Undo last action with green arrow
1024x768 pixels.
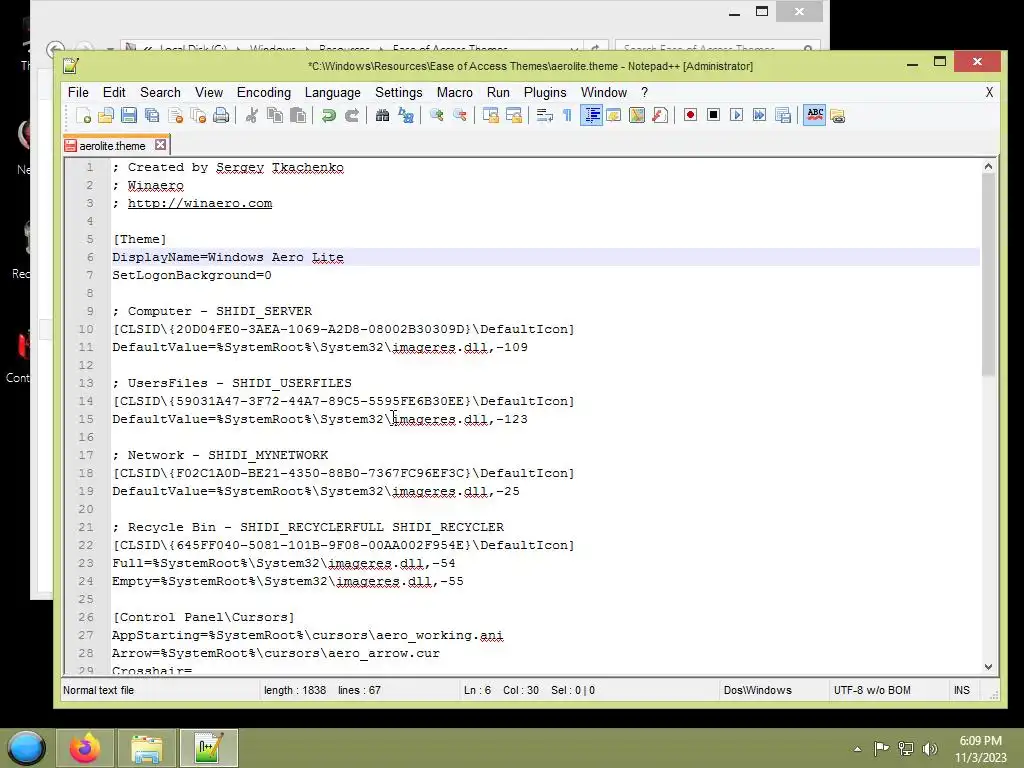click(x=328, y=116)
